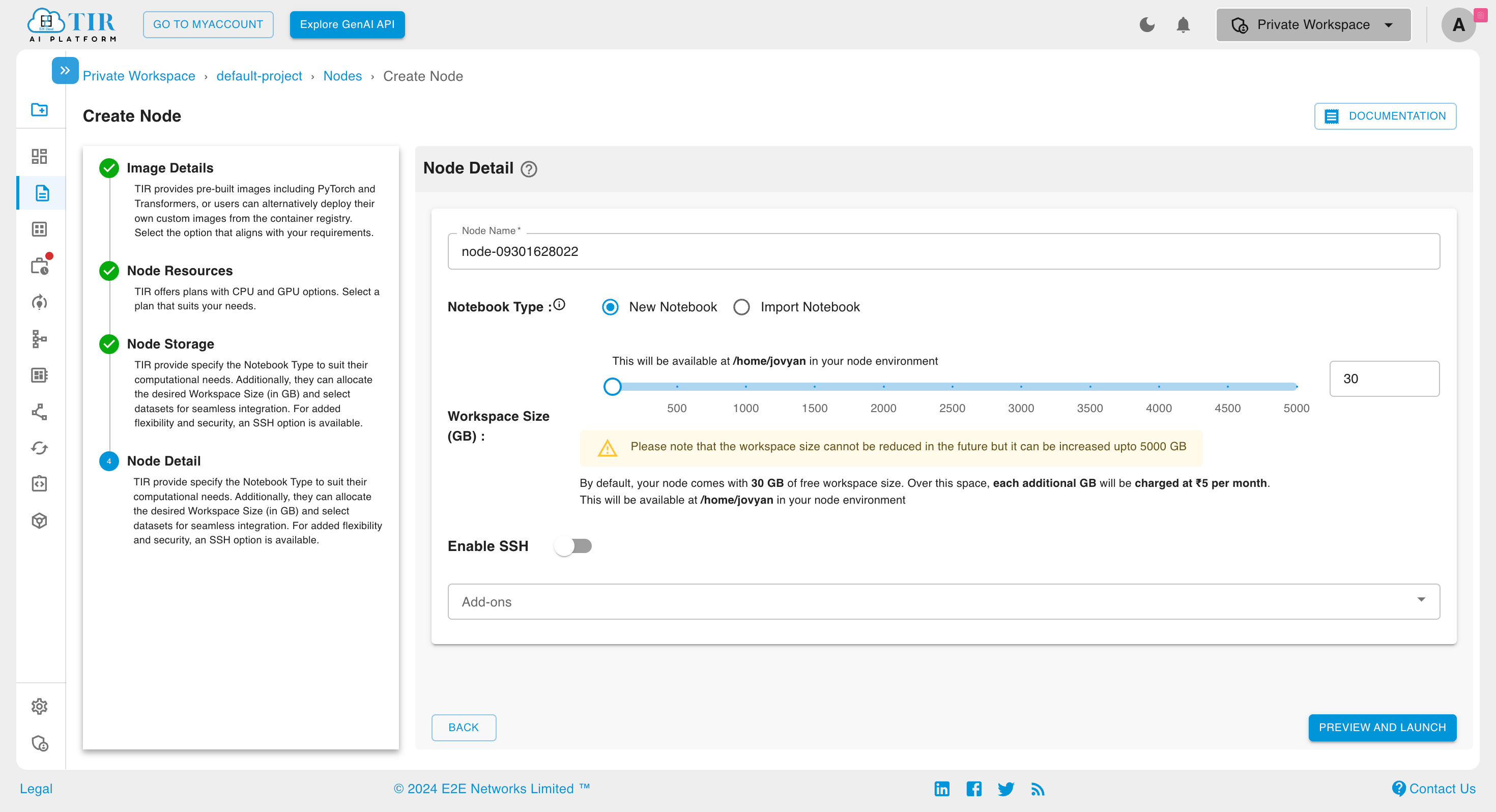Click the 4000 slider scale label
The image size is (1496, 812).
(x=1159, y=409)
